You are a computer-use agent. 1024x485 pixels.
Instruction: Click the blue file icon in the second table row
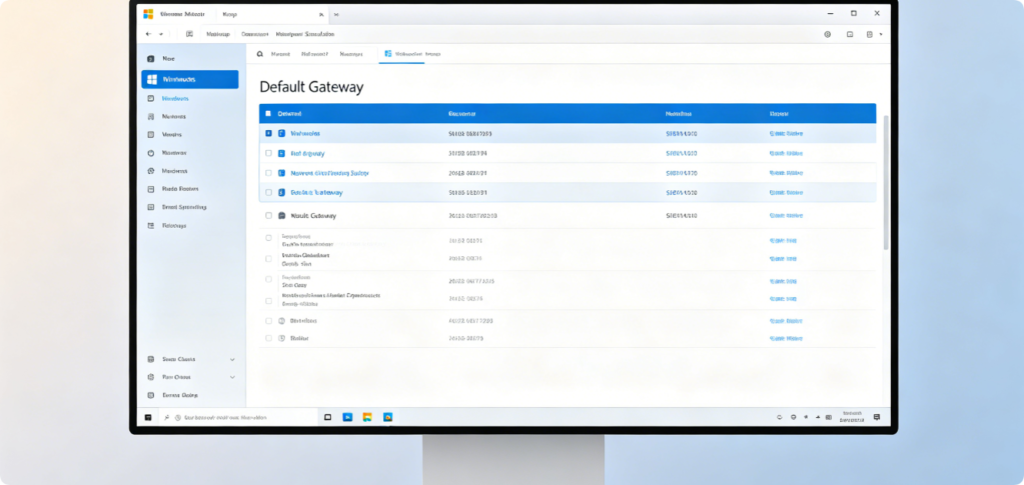tap(281, 153)
